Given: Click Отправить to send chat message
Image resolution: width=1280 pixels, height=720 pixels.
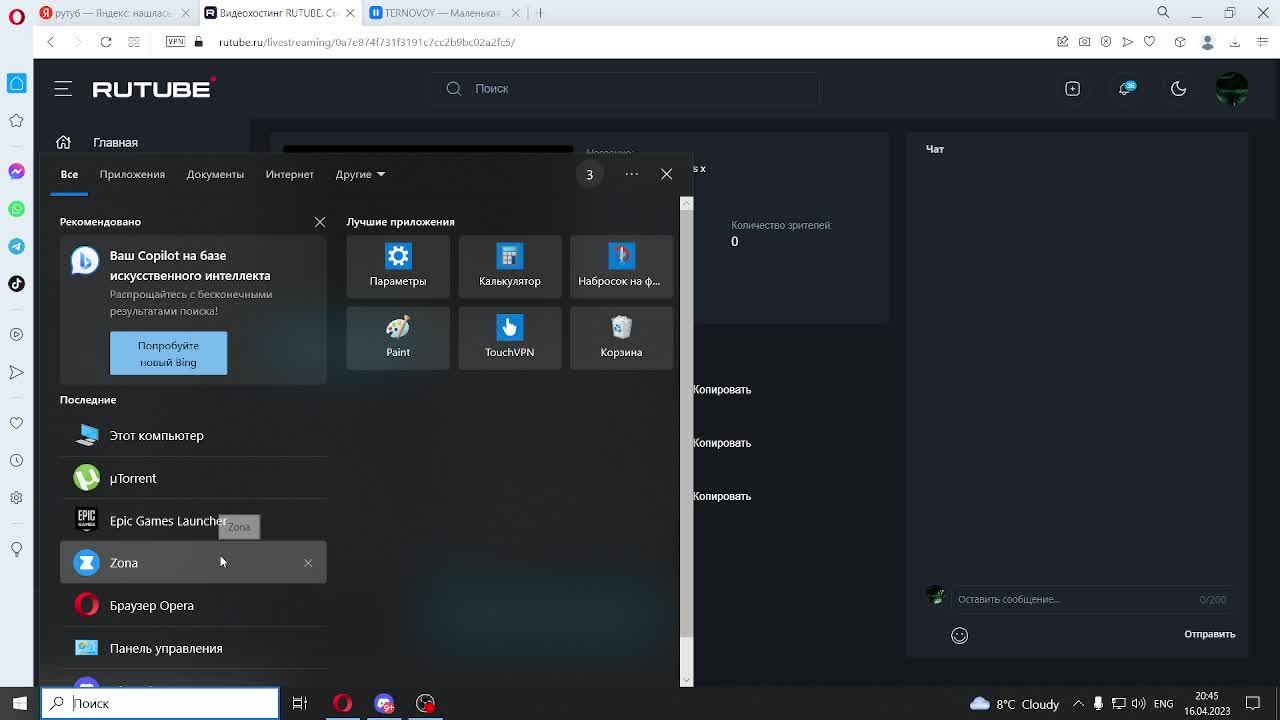Looking at the screenshot, I should (1210, 634).
